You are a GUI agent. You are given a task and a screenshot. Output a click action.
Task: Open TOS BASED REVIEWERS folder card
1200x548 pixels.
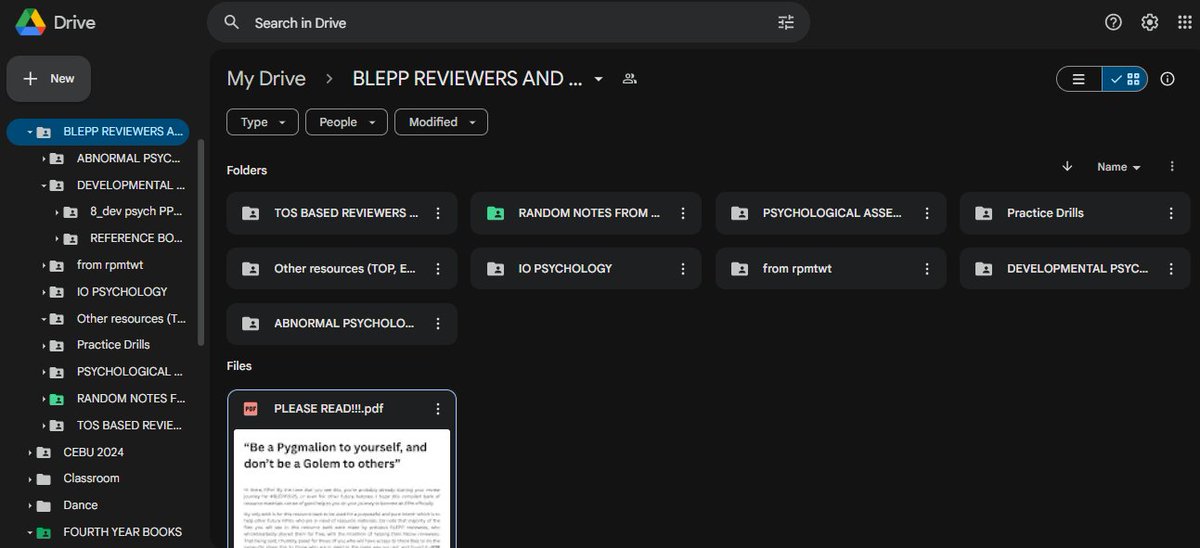(342, 213)
